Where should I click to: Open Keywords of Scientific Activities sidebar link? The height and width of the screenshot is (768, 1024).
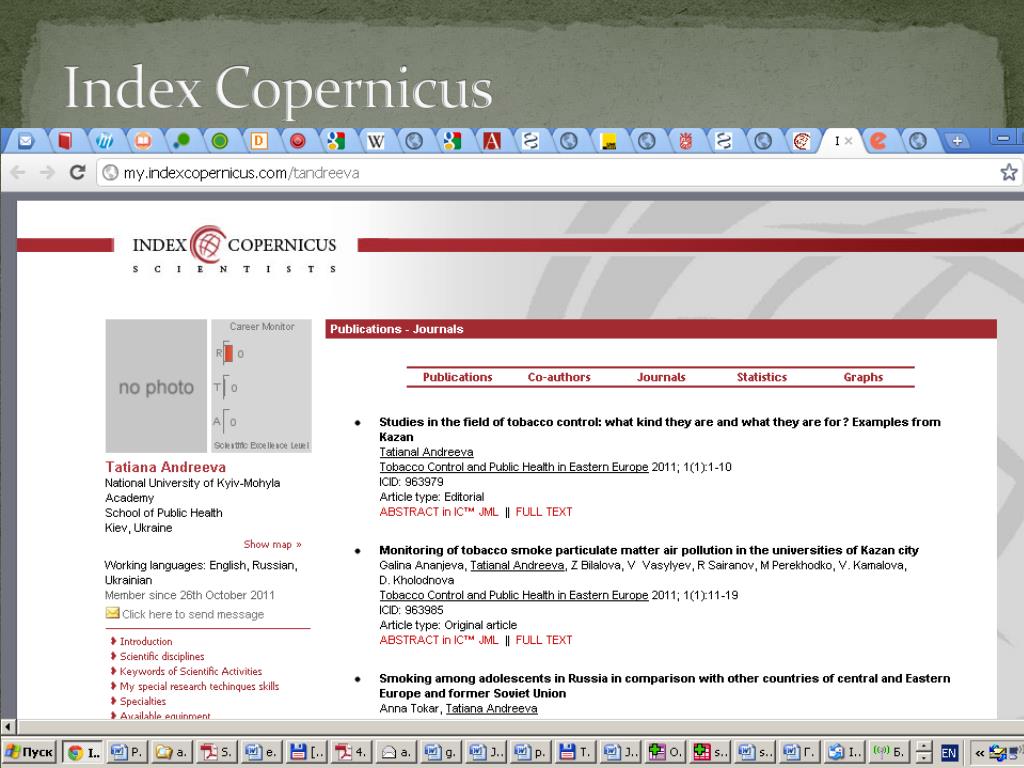(191, 671)
